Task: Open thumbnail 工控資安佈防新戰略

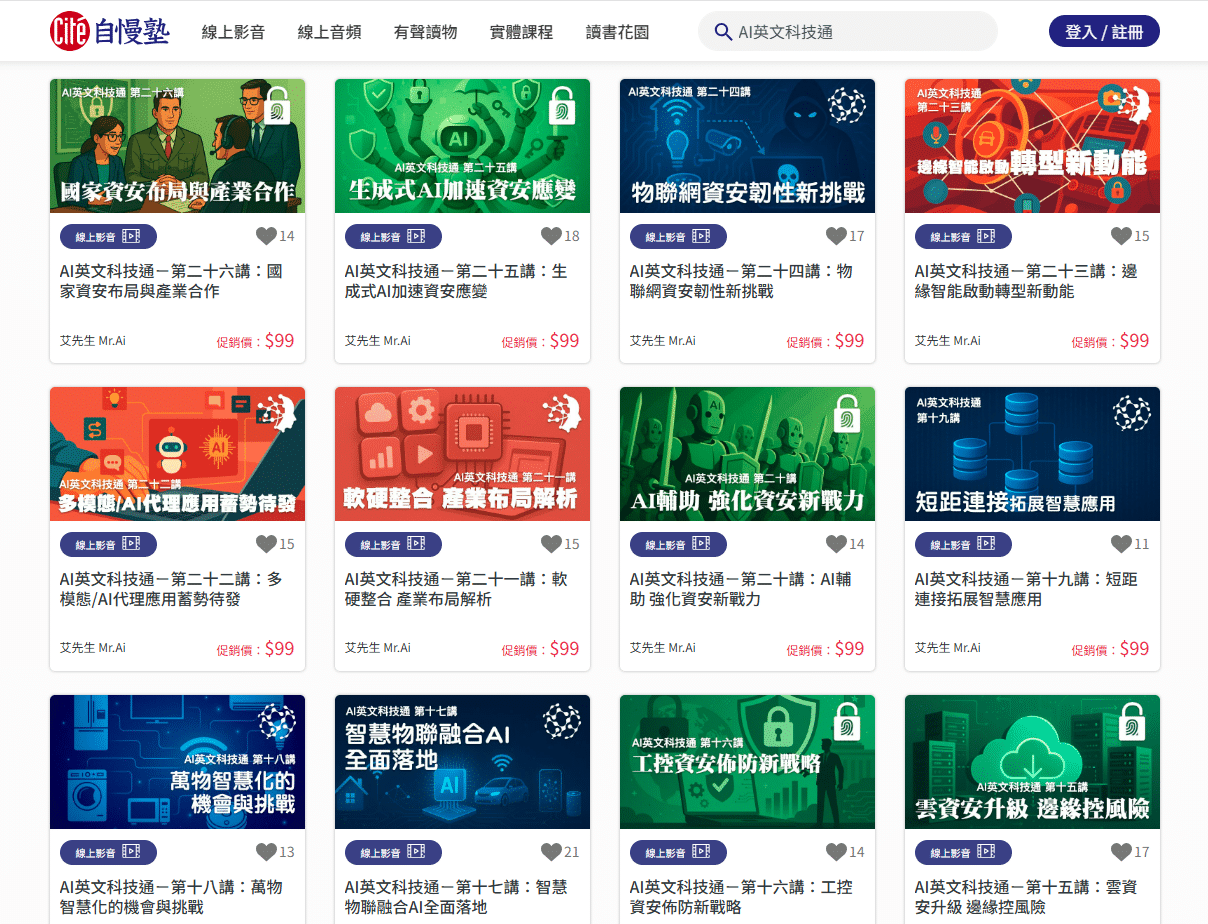Action: [747, 762]
